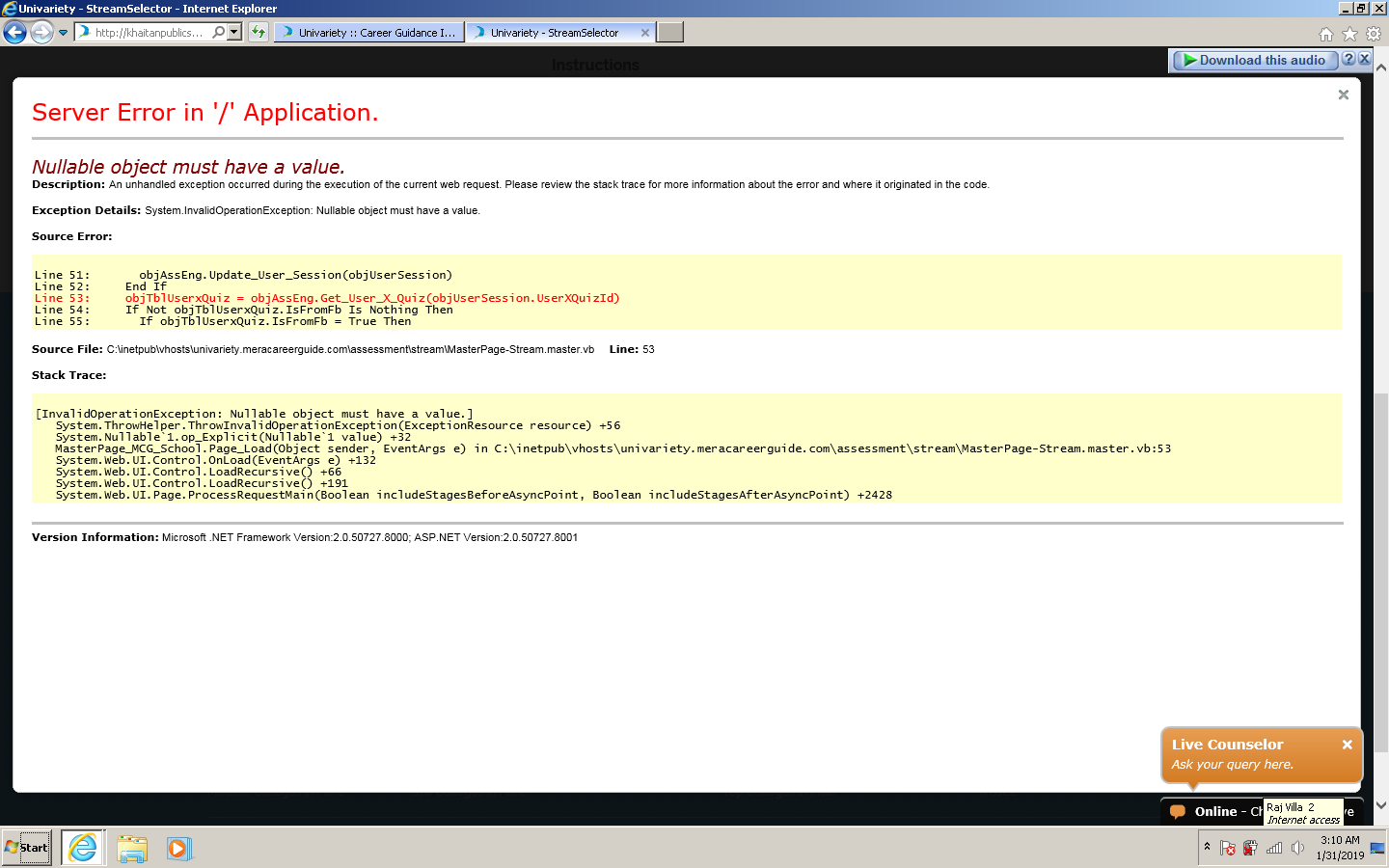Click the red highlighted Line 53 code

[x=327, y=298]
